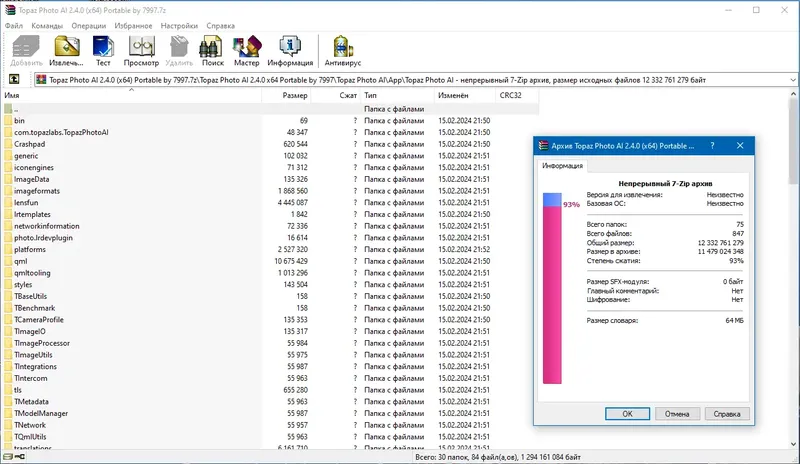
Task: Expand the archive path dropdown arrow
Action: [792, 80]
